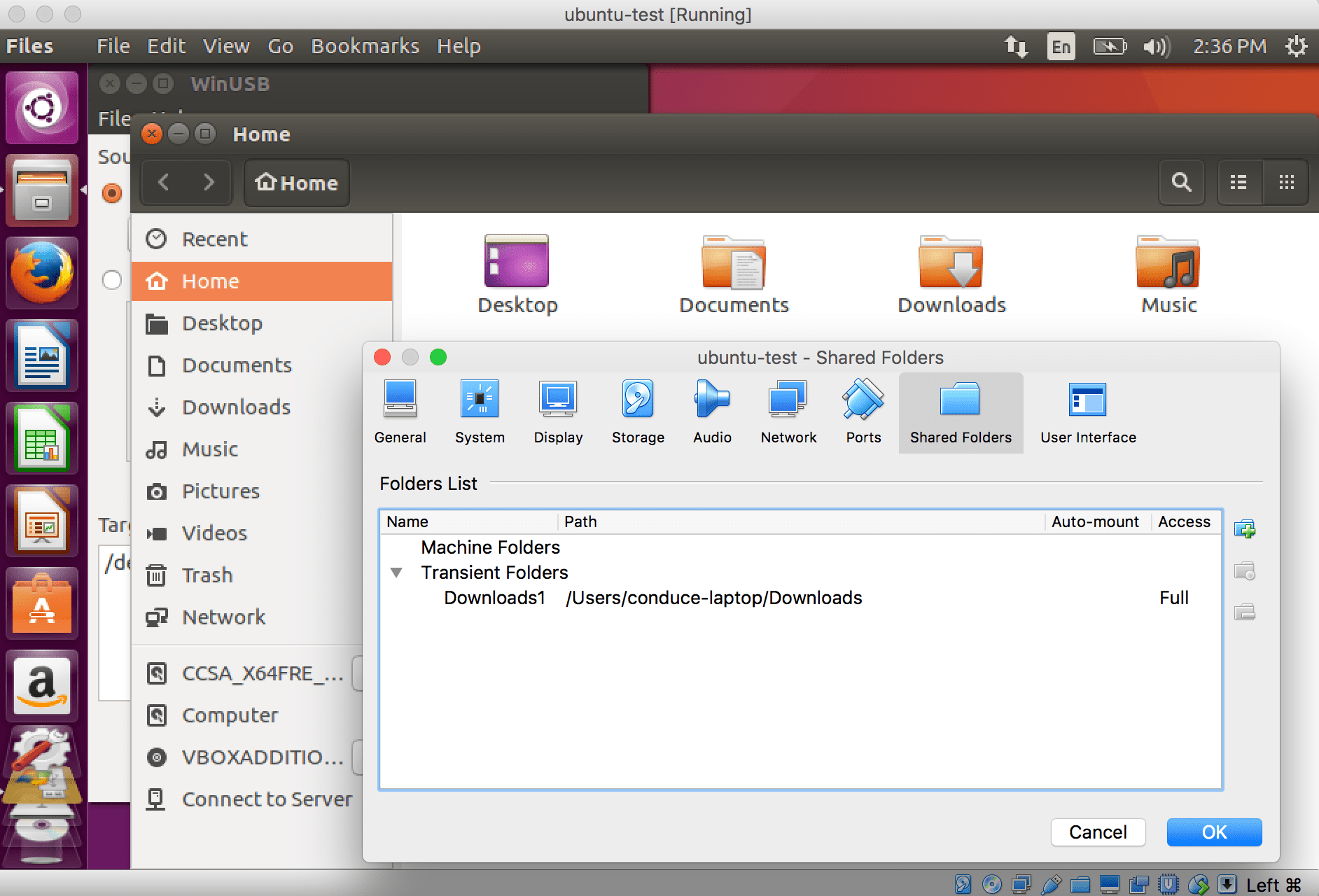The height and width of the screenshot is (896, 1319).
Task: Switch Files to list view
Action: click(x=1239, y=182)
